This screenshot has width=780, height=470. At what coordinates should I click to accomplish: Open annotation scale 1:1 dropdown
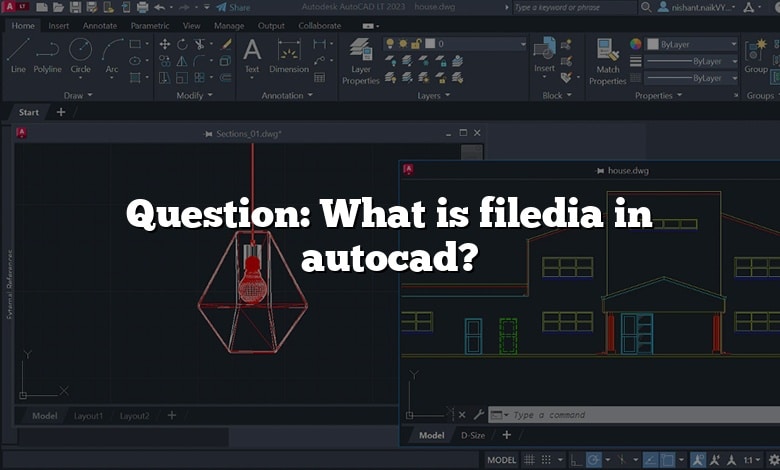click(x=752, y=460)
